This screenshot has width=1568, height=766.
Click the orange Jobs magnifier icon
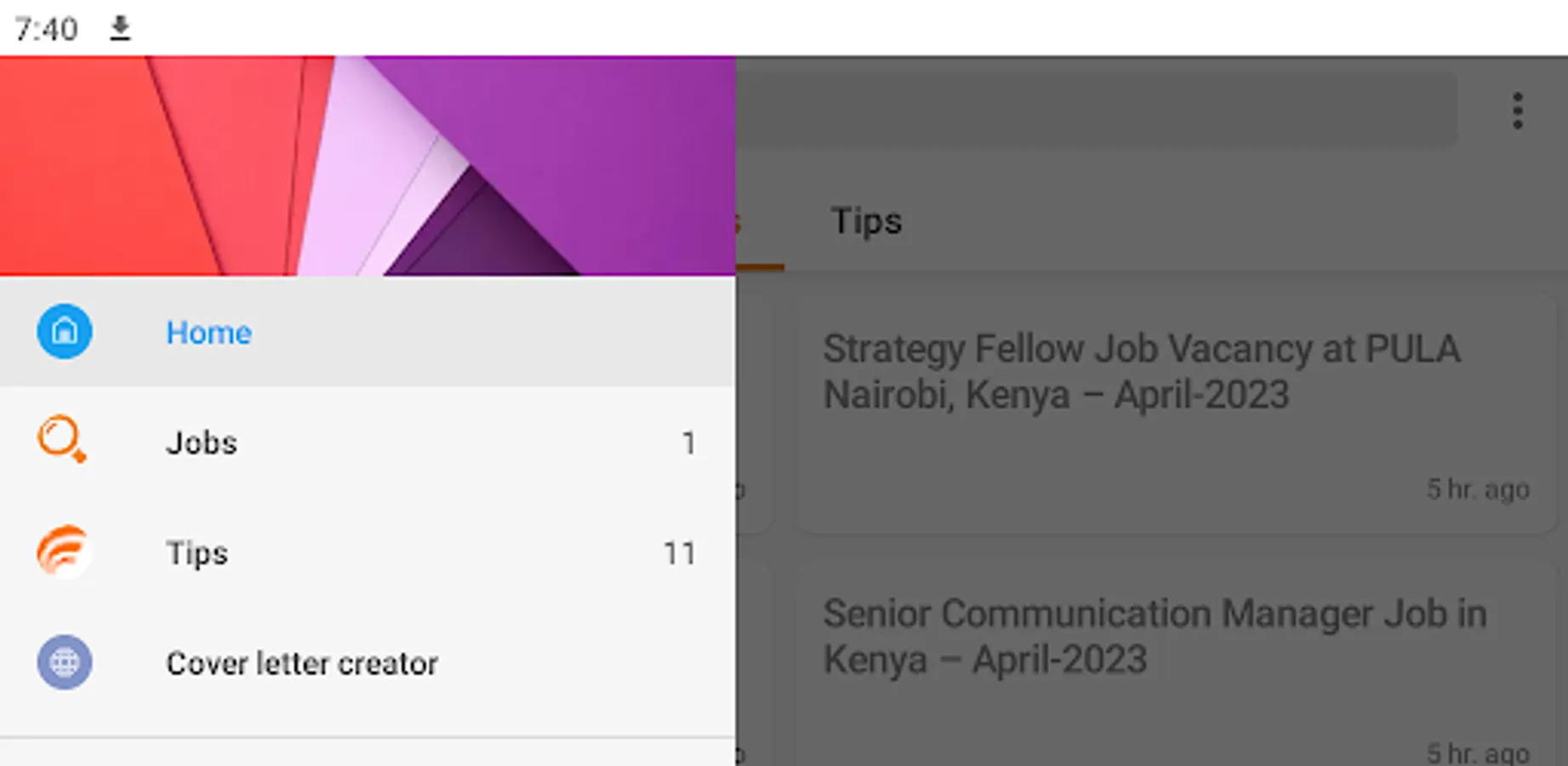tap(62, 439)
